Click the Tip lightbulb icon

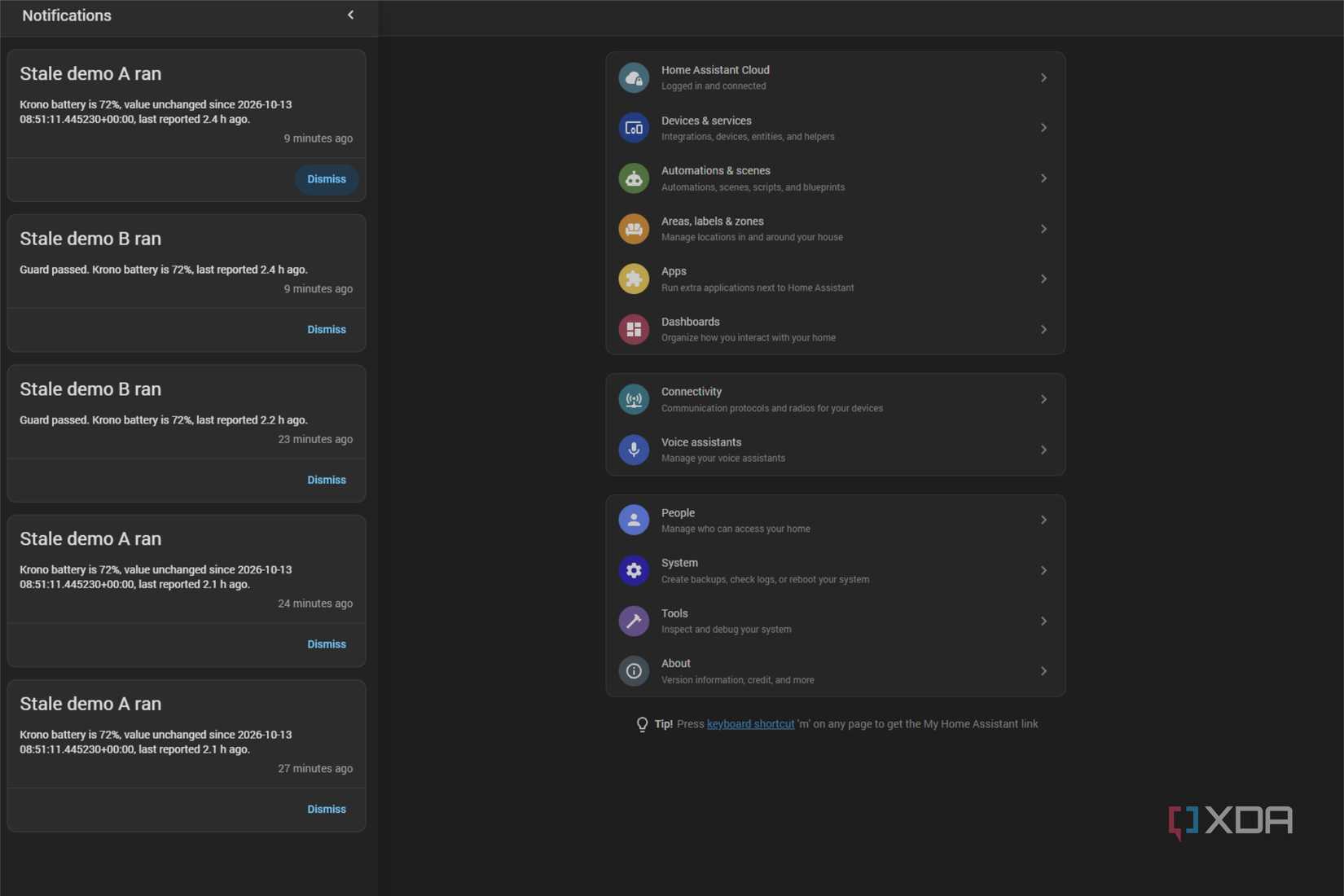pyautogui.click(x=642, y=724)
